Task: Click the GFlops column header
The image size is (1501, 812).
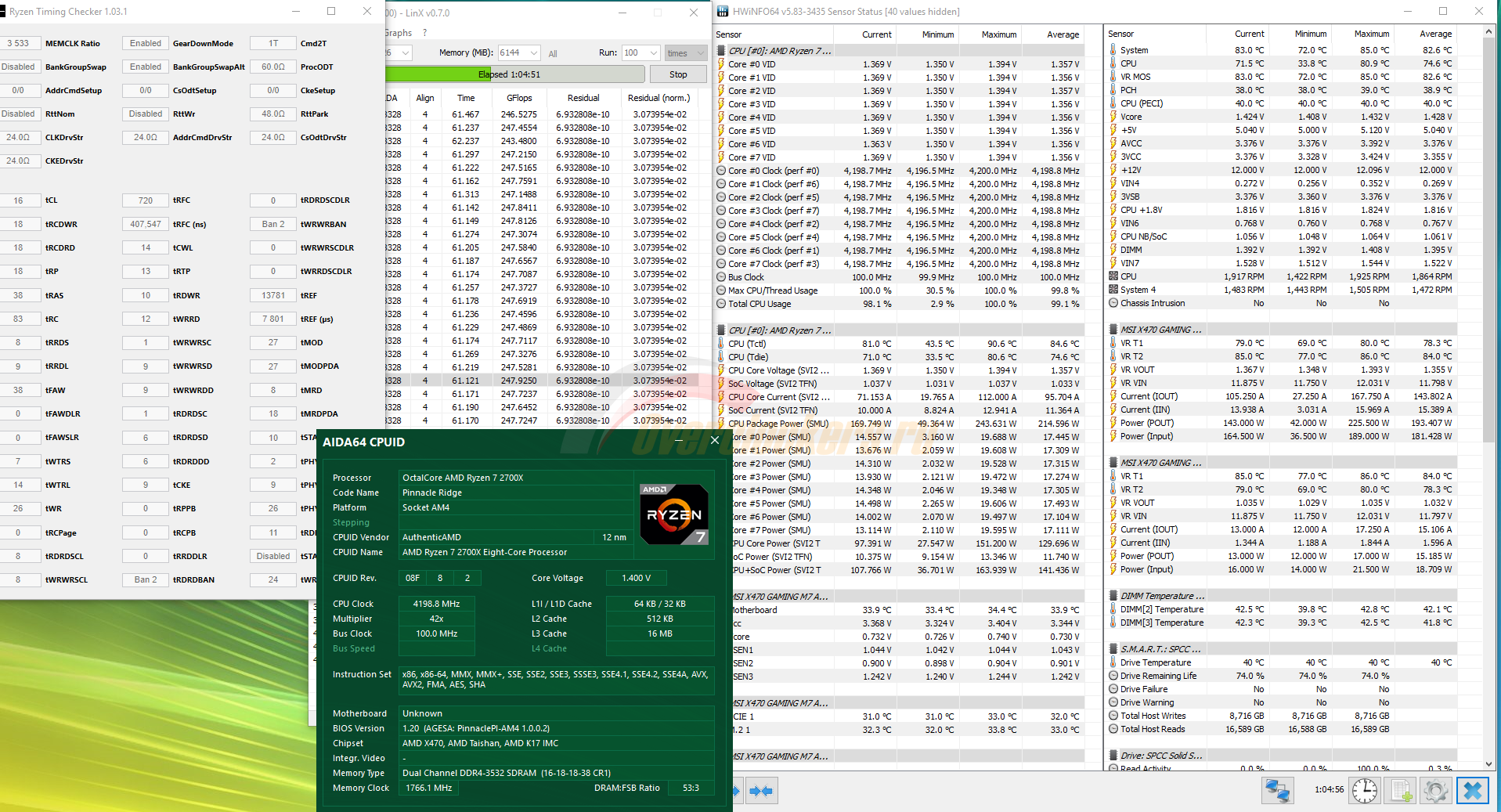Action: click(x=519, y=98)
